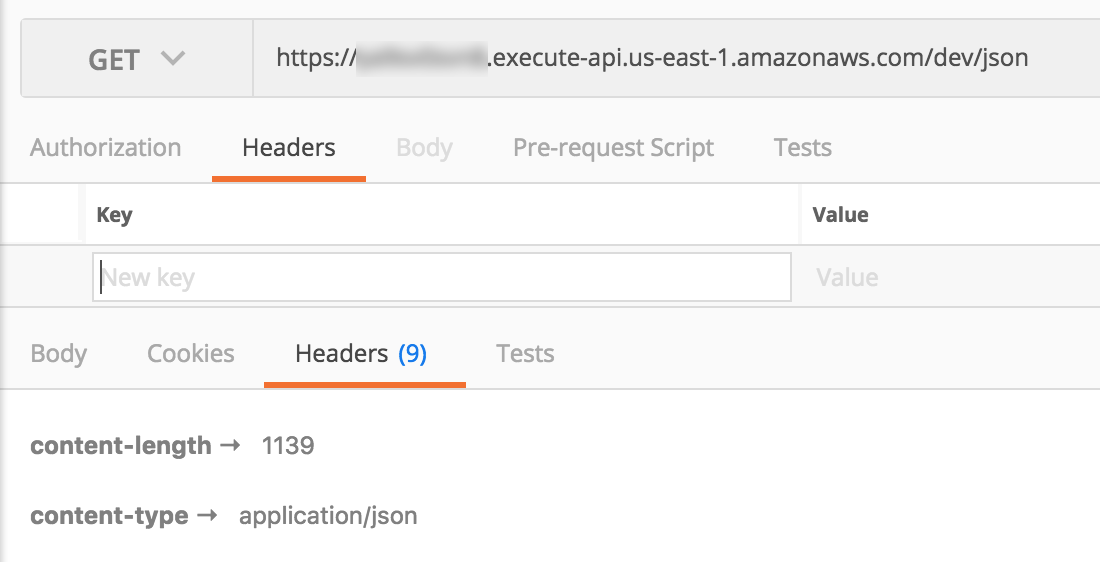Select the response Headers (9) tab
This screenshot has width=1100, height=562.
coord(342,354)
